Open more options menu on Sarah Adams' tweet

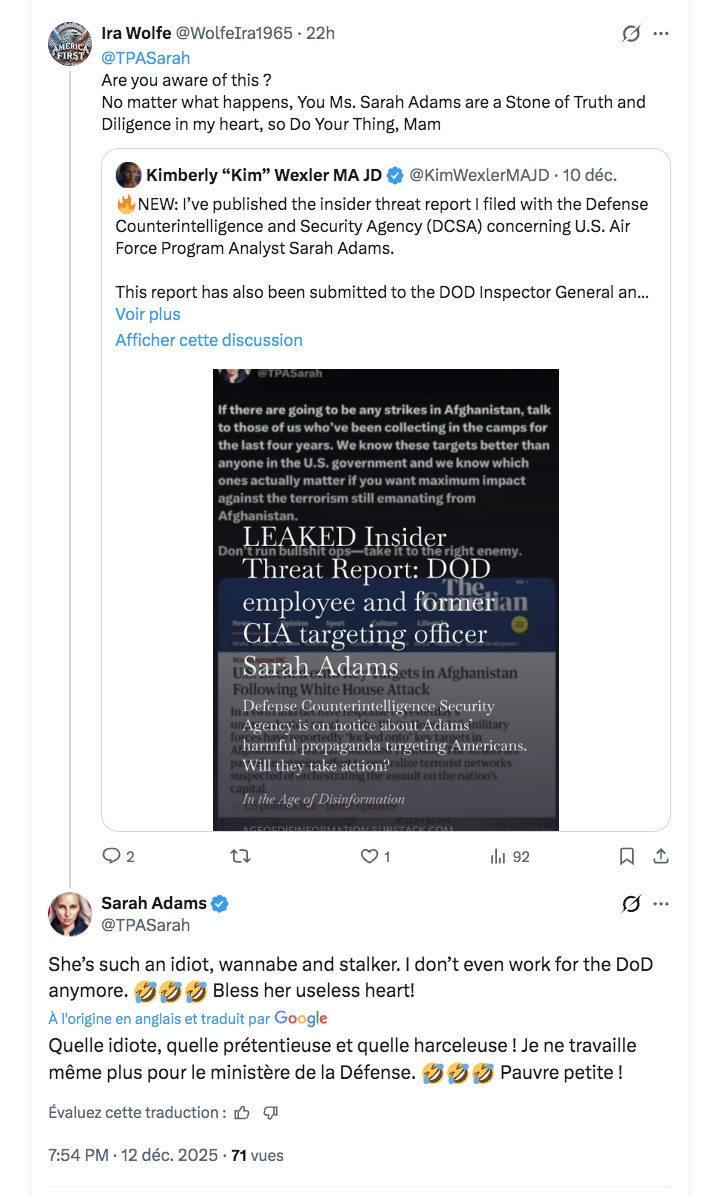[661, 904]
